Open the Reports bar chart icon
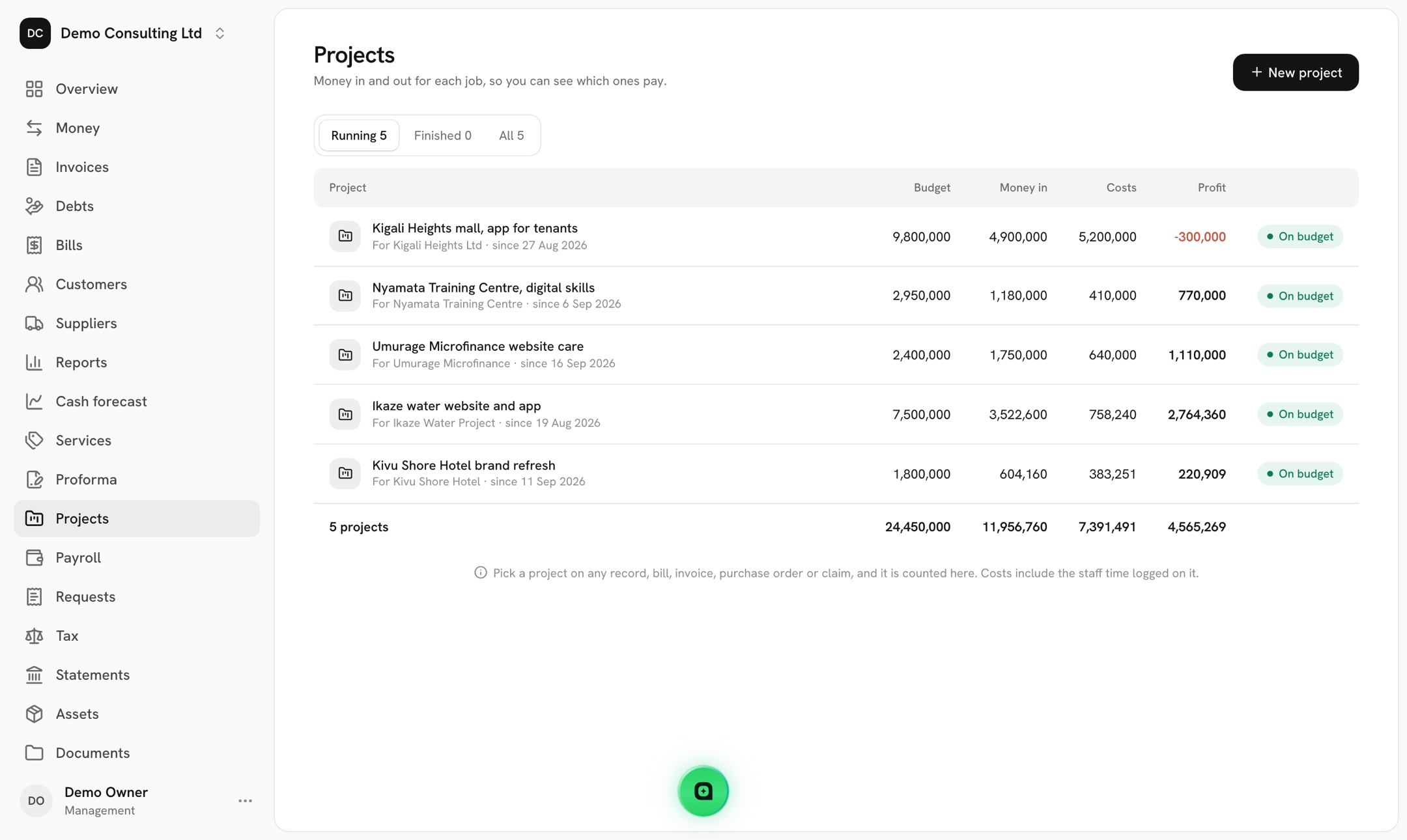Image resolution: width=1407 pixels, height=840 pixels. (x=34, y=362)
